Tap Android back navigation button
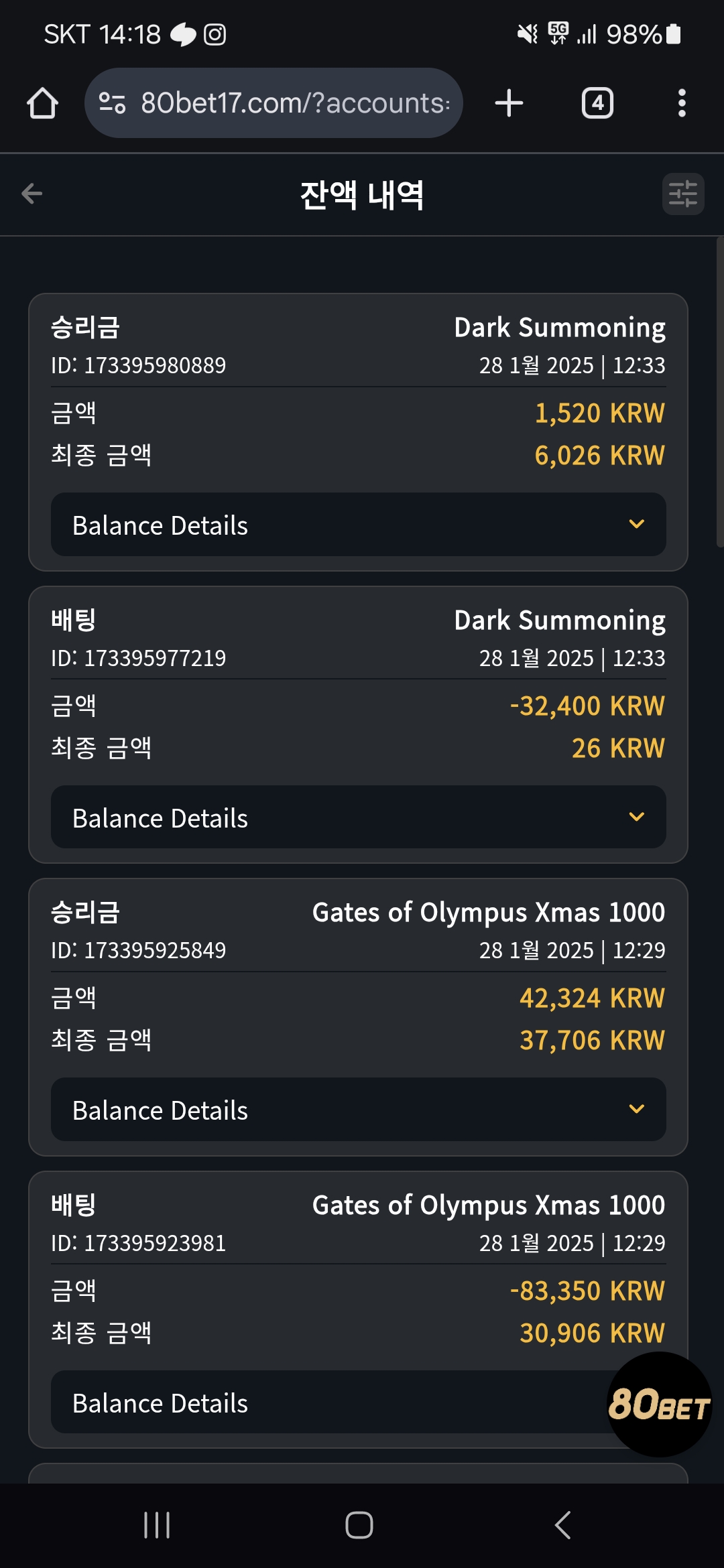Screen dimensions: 724x1568 pos(562,1525)
